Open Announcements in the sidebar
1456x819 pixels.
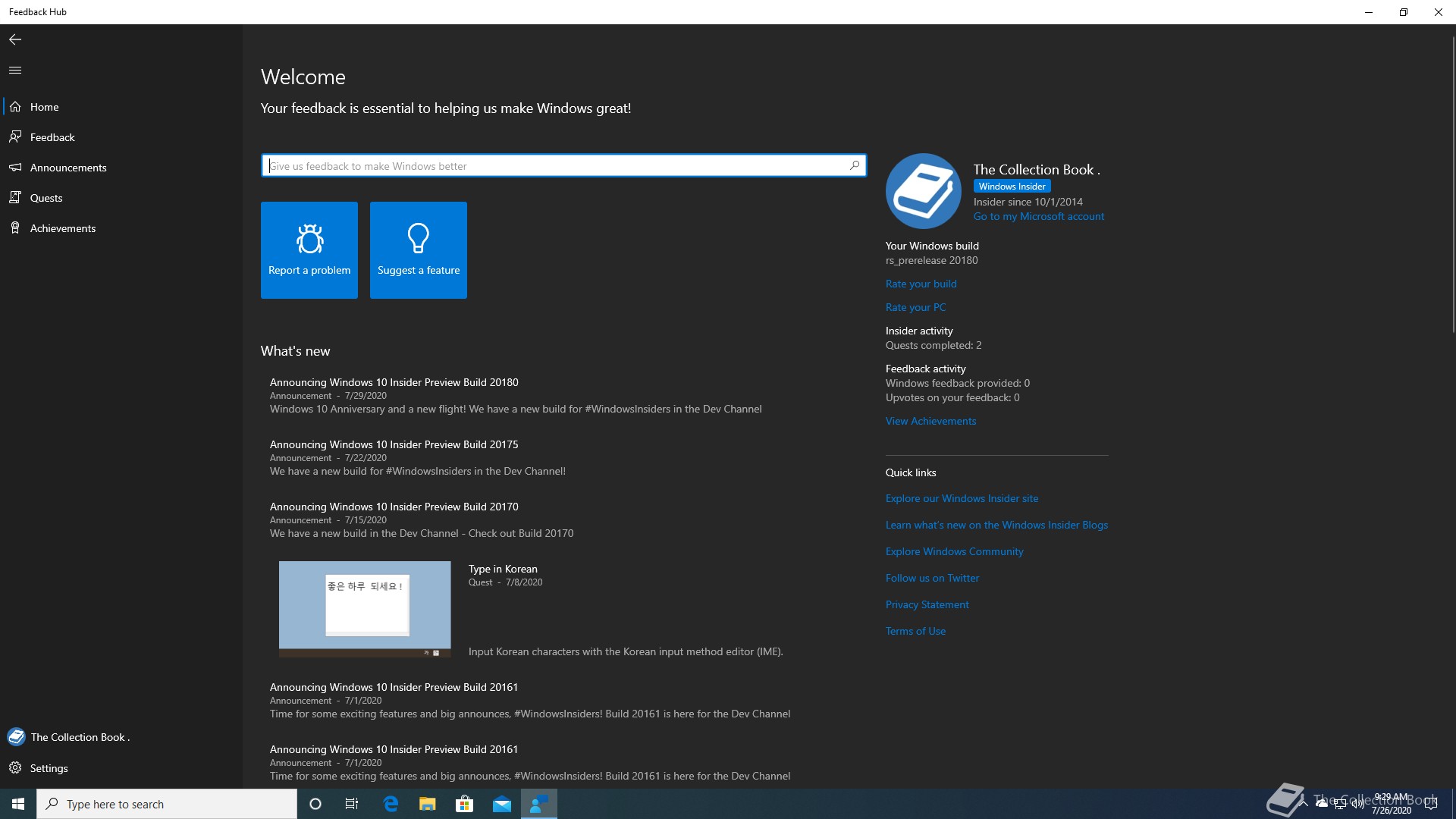68,168
